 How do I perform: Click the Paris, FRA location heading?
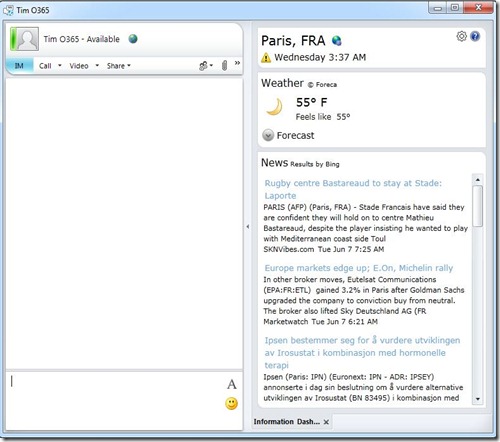coord(293,41)
